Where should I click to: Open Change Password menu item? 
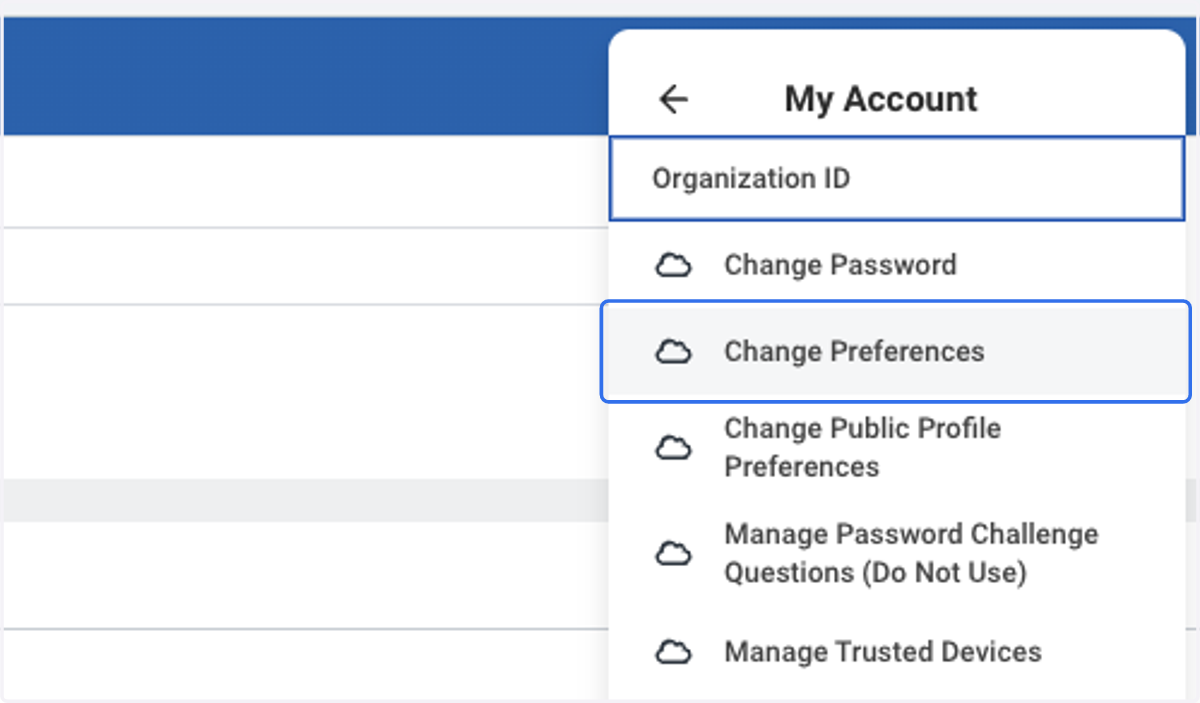pos(897,265)
